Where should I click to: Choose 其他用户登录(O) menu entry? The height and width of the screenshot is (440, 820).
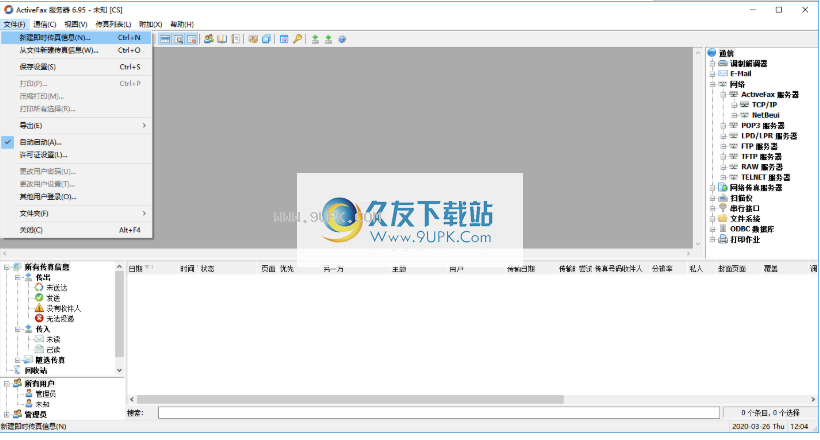[x=76, y=197]
